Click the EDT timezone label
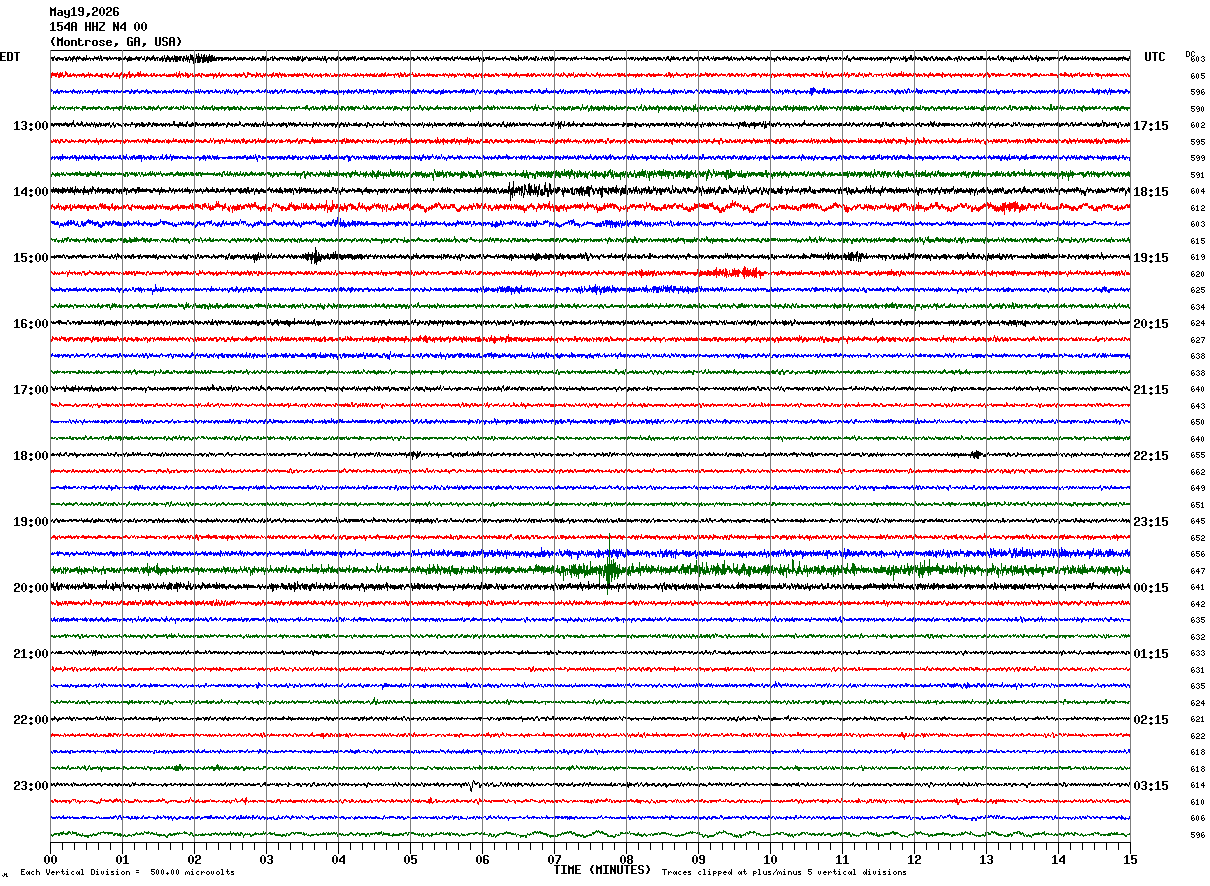Screen dimensions: 1210x886 tap(10, 57)
